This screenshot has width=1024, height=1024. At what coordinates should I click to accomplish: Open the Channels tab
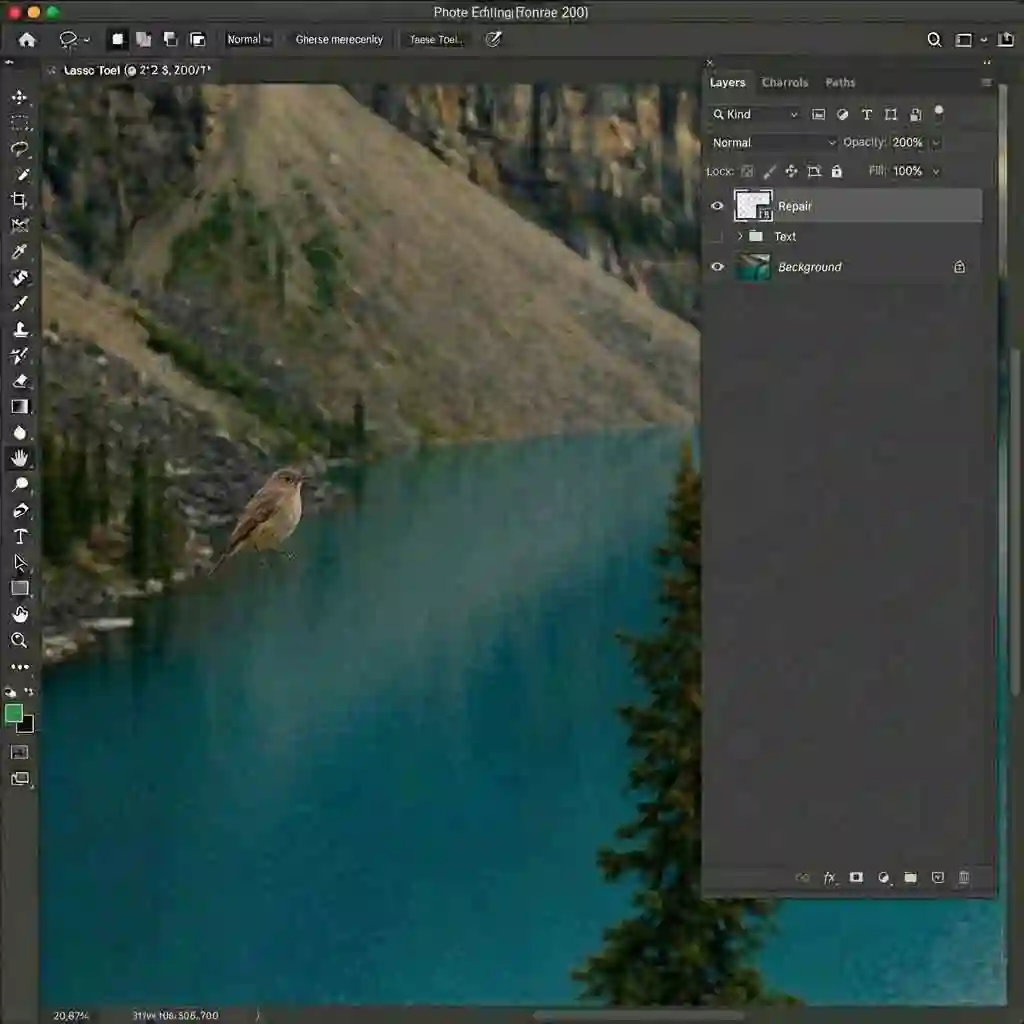click(785, 82)
